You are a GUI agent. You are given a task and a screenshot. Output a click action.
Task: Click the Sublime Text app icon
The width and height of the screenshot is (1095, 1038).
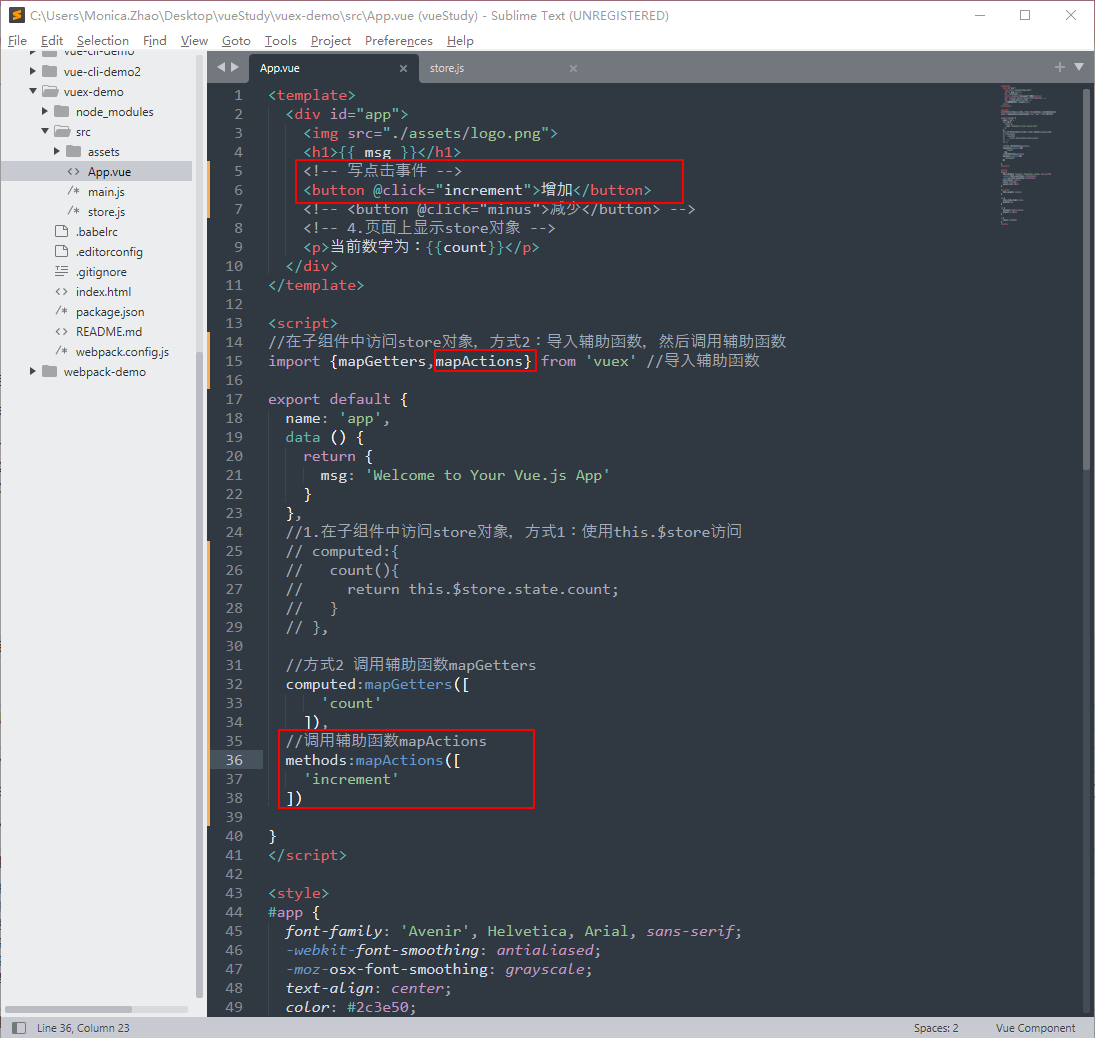17,15
